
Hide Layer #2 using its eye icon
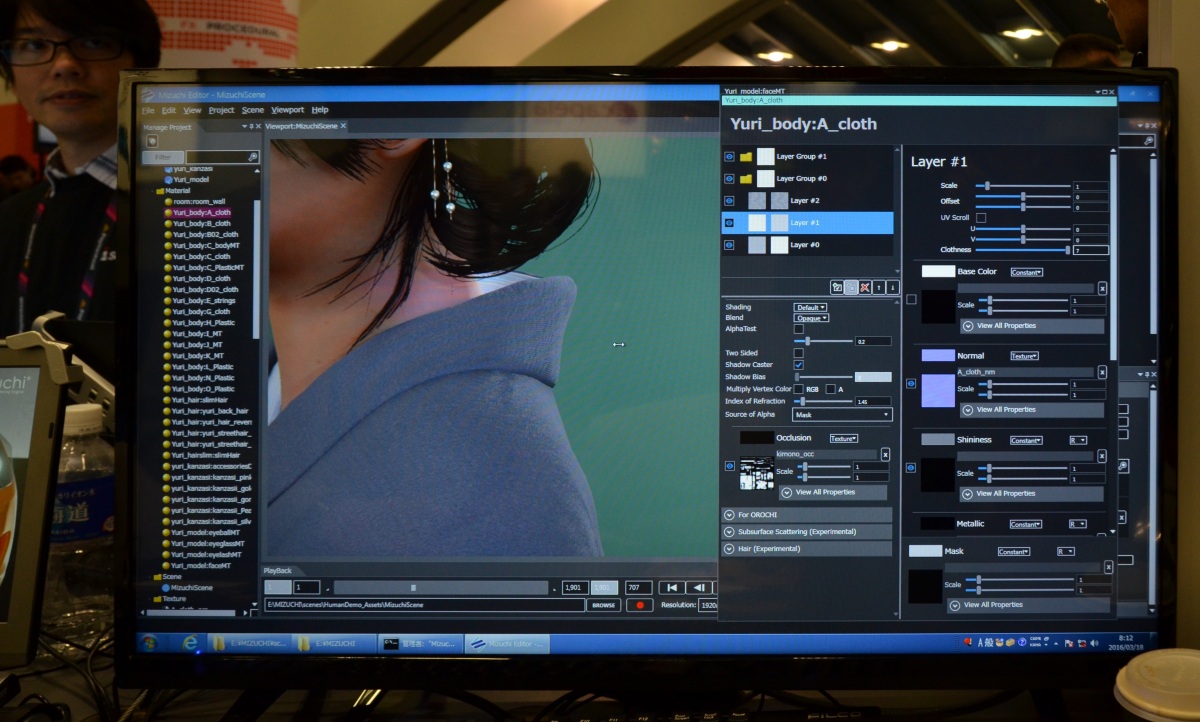tap(729, 201)
